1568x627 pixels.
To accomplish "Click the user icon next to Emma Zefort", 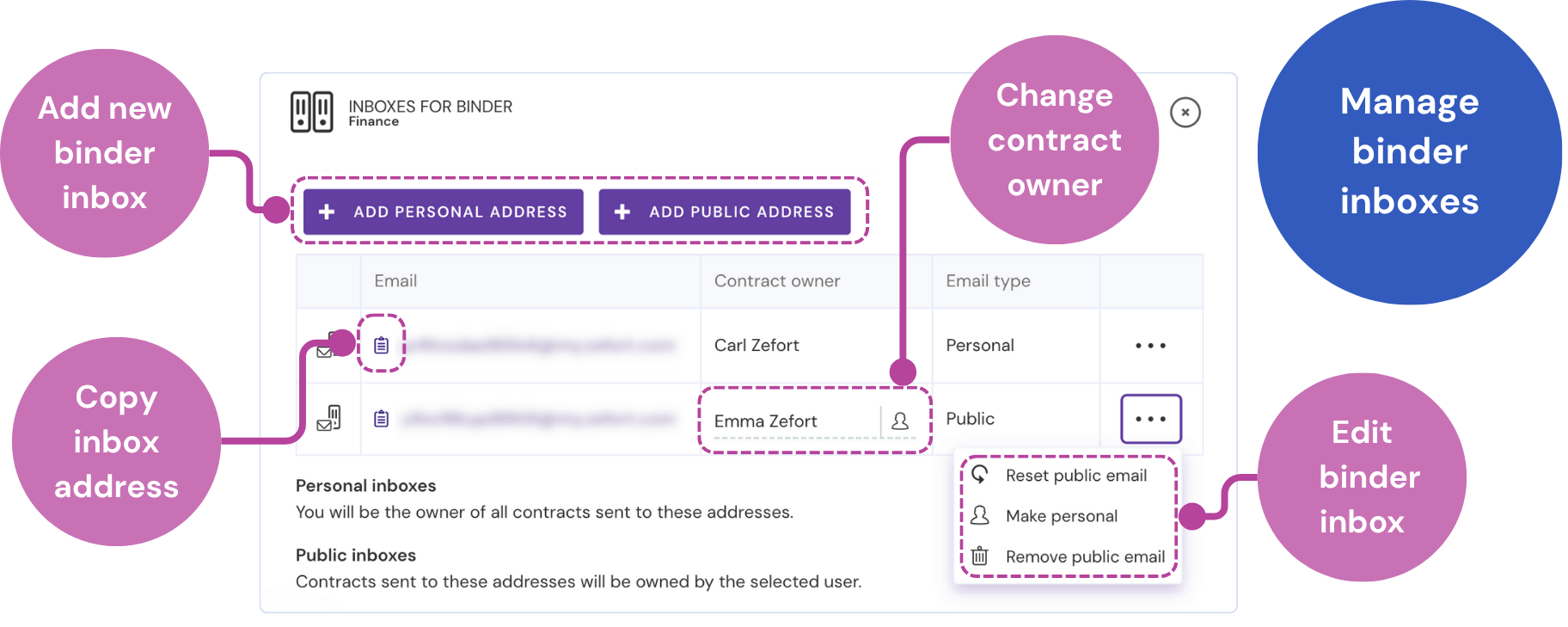I will 900,421.
